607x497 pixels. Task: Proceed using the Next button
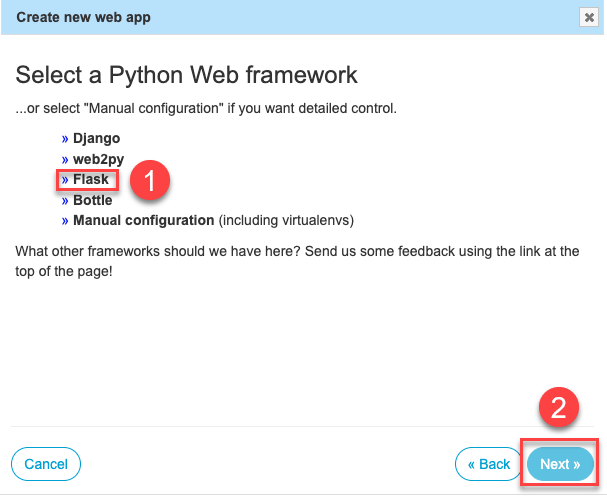click(x=560, y=464)
